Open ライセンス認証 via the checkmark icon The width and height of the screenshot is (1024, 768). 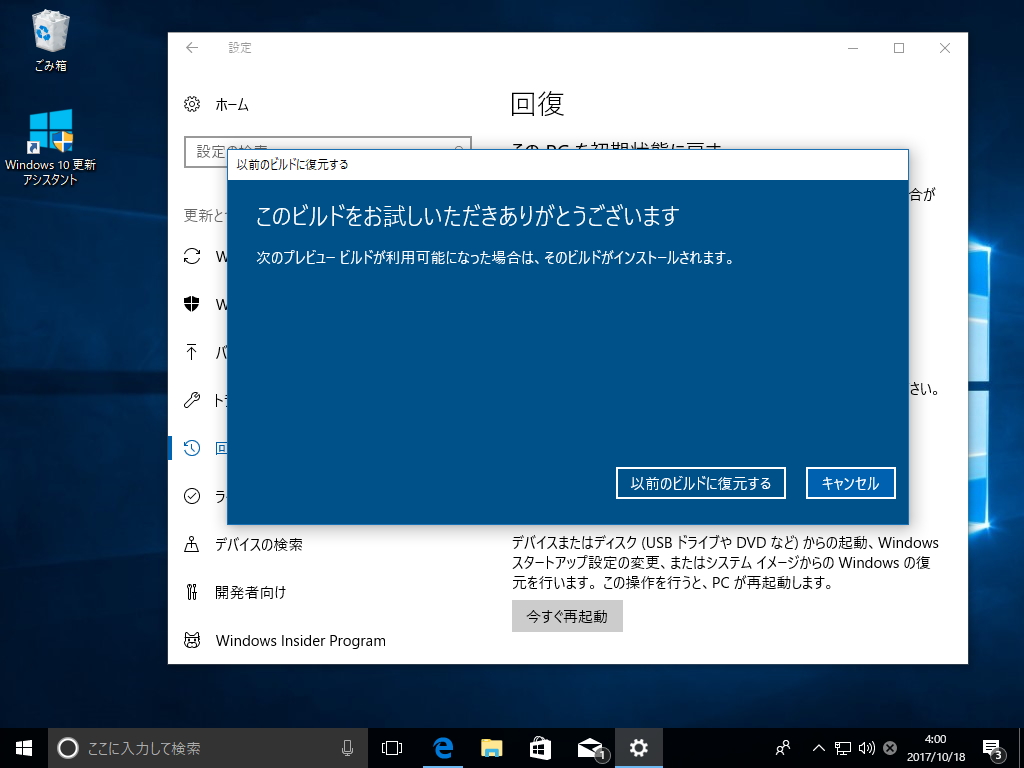pyautogui.click(x=191, y=496)
